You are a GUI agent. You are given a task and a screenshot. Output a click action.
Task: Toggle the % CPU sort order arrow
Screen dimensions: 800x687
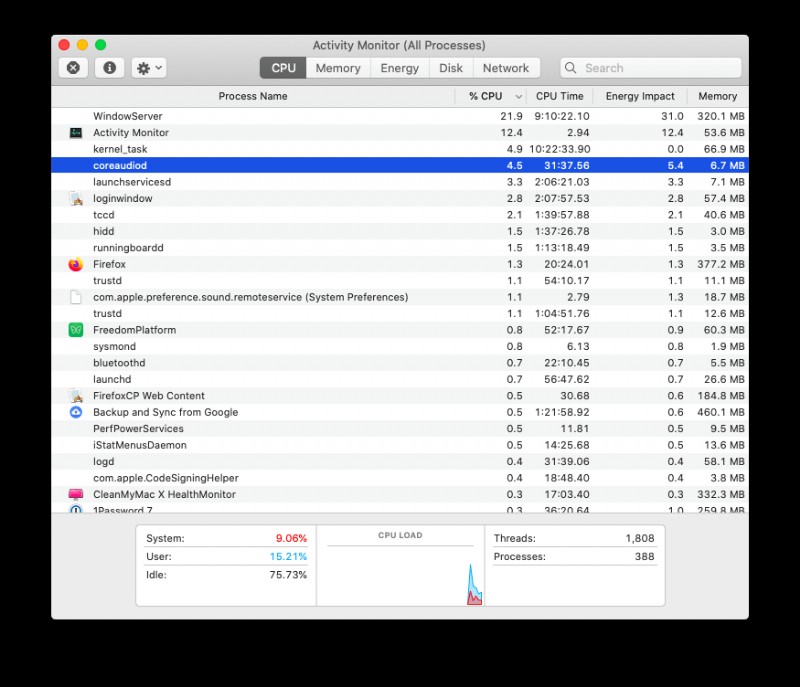[518, 97]
